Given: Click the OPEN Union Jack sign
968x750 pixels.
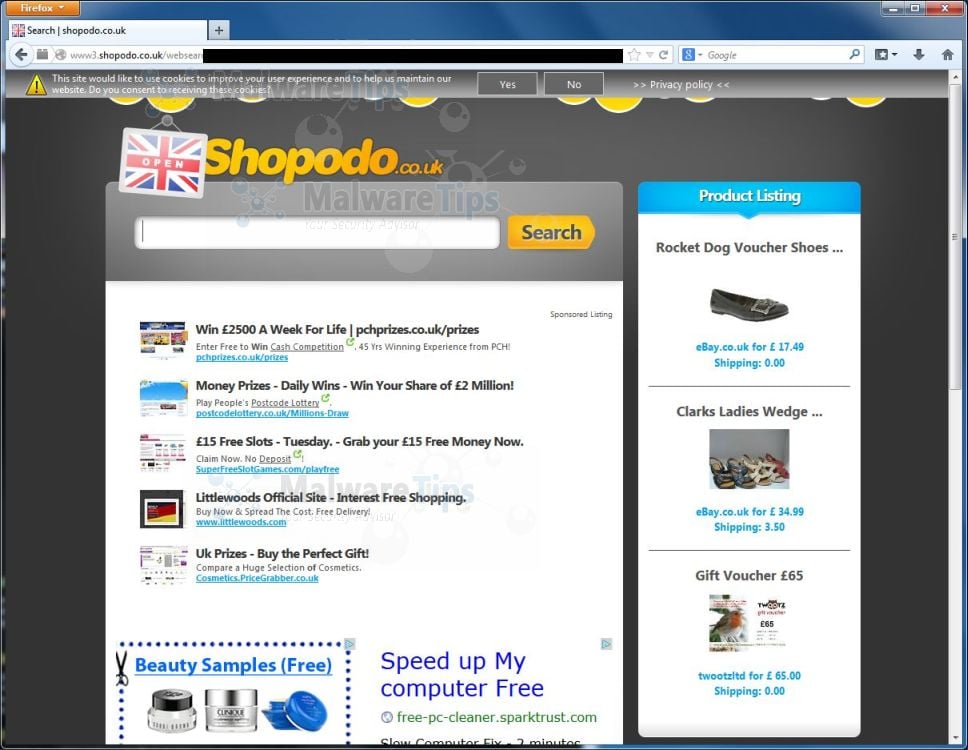Looking at the screenshot, I should pos(163,162).
